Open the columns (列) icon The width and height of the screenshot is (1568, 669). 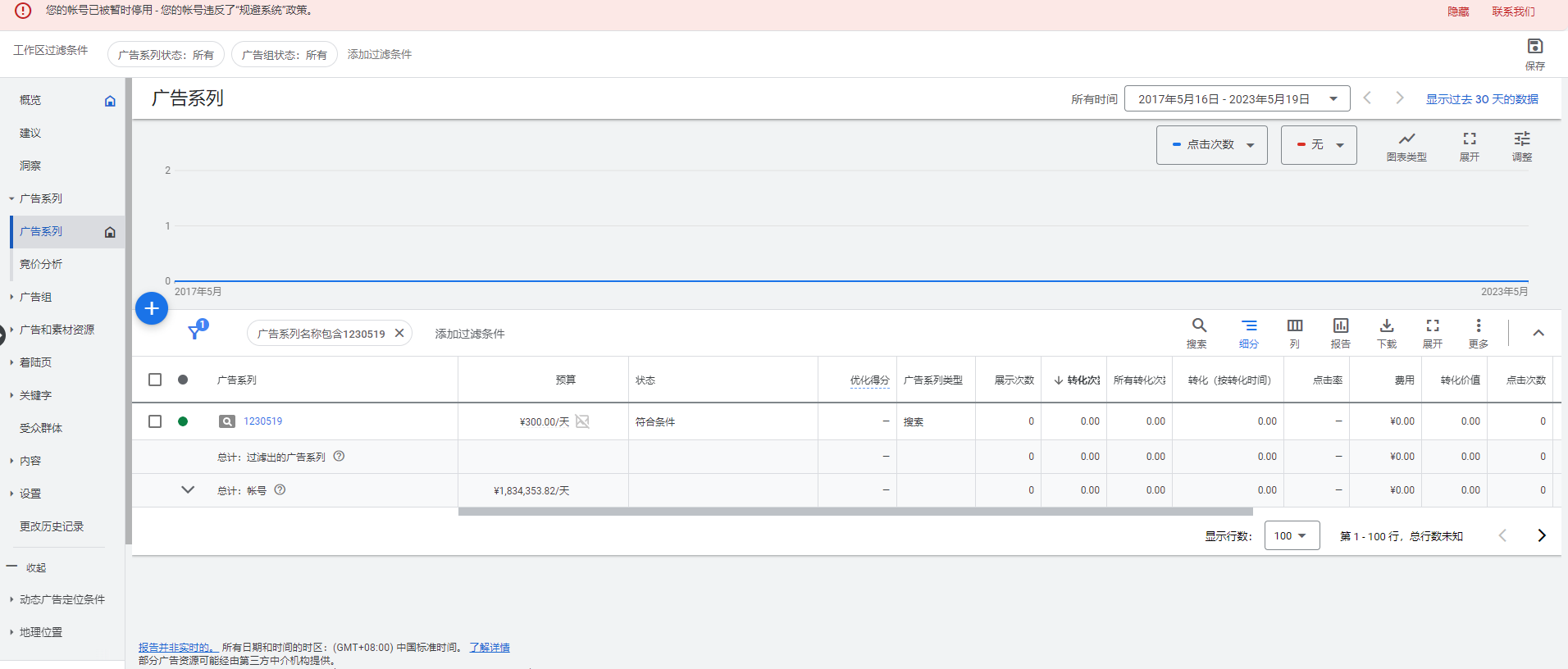pyautogui.click(x=1295, y=325)
